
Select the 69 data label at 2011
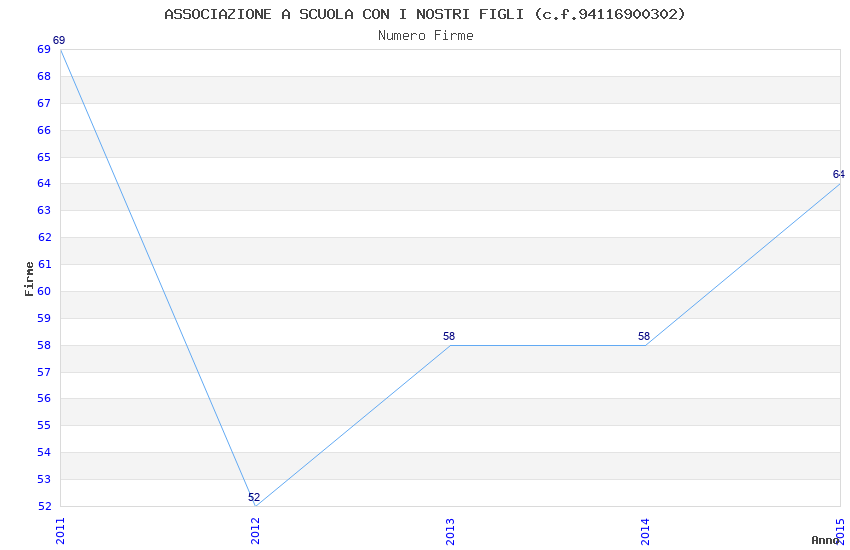click(59, 40)
